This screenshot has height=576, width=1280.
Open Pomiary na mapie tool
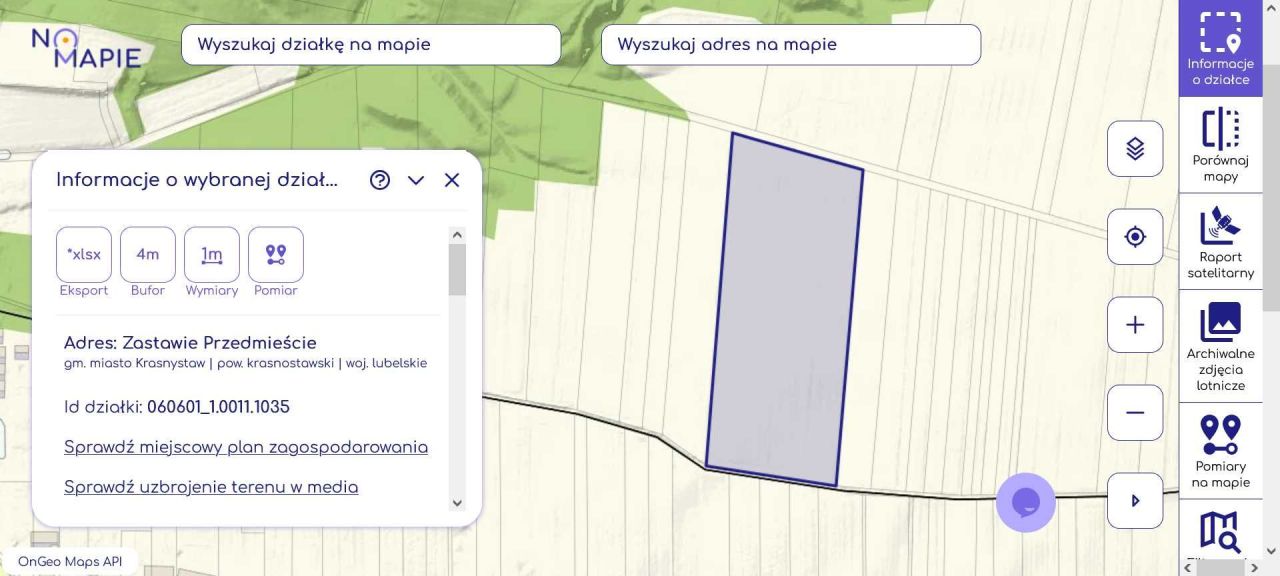pos(1220,448)
